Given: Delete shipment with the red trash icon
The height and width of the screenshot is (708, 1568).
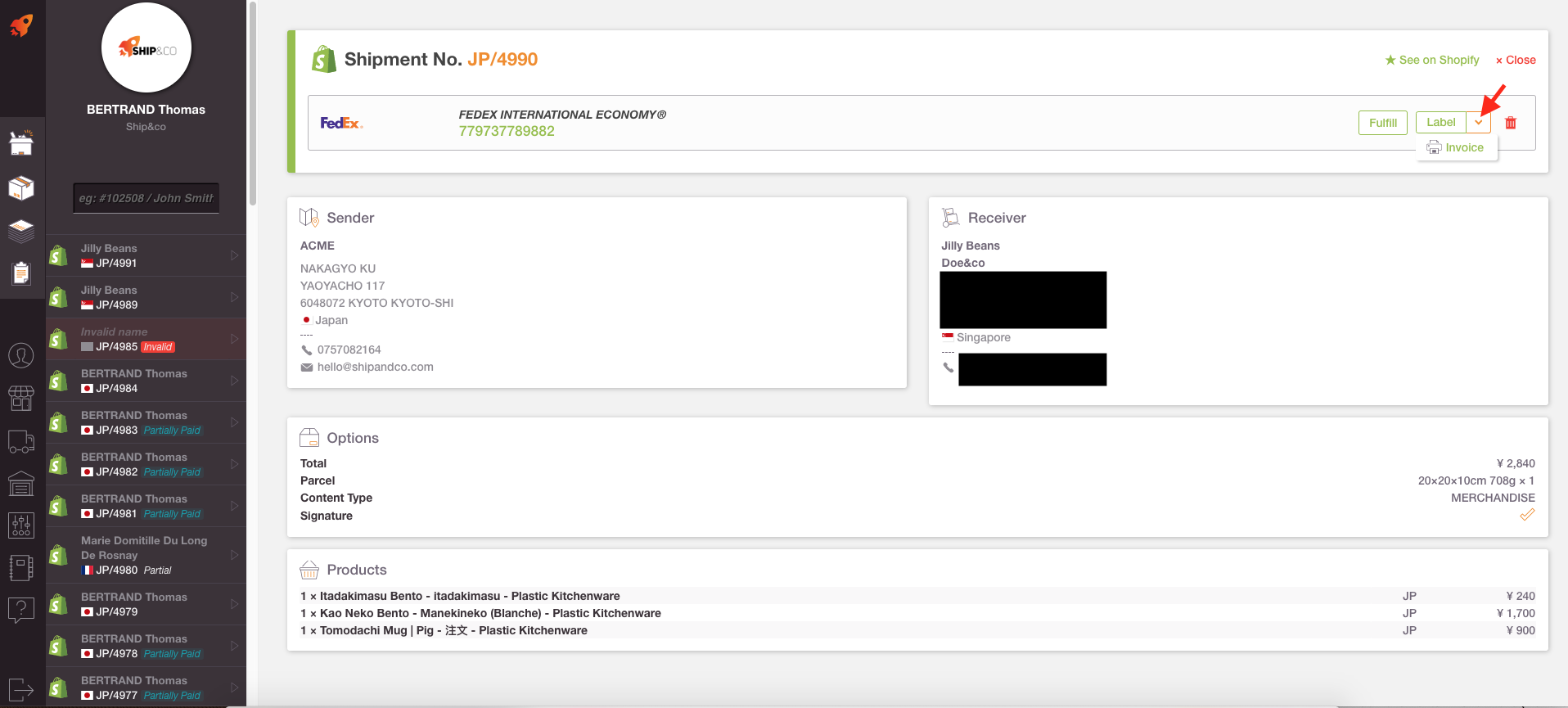Looking at the screenshot, I should click(1511, 123).
